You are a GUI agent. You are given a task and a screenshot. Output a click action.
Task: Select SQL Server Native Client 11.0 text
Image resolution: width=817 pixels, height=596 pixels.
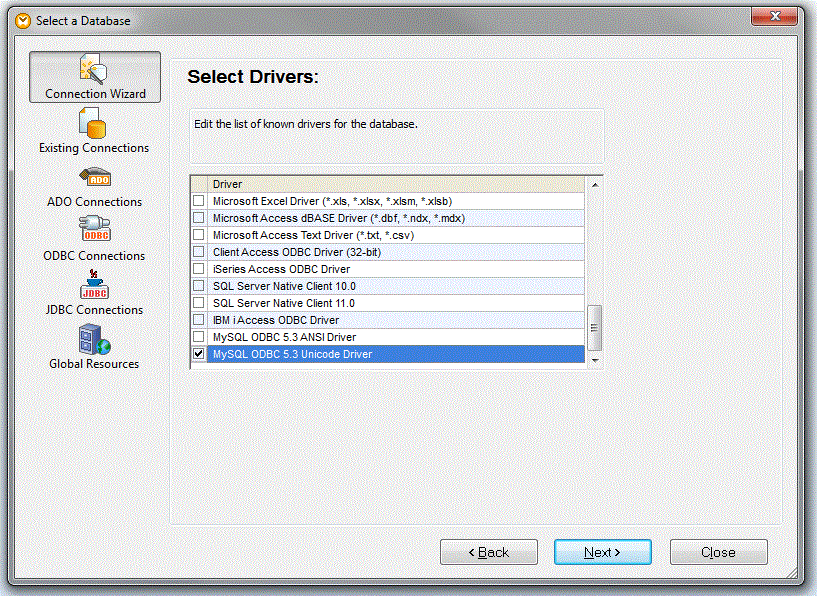[x=283, y=303]
